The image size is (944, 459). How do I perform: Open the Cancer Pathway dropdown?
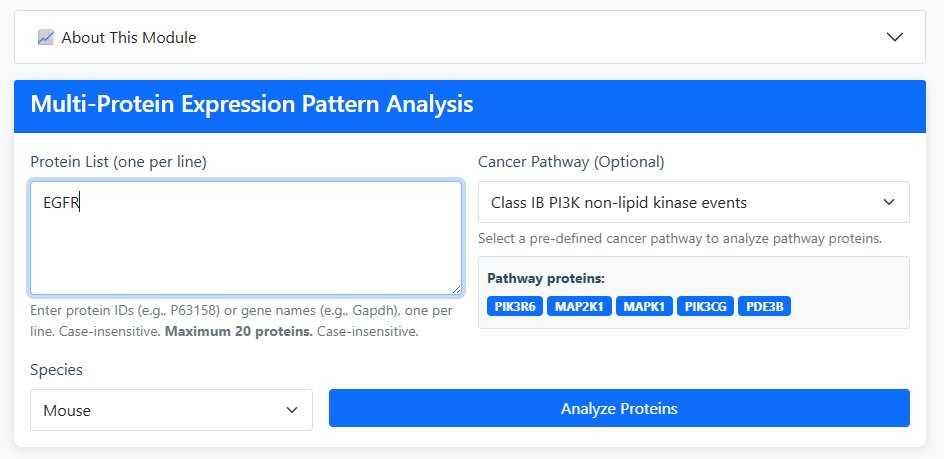[x=694, y=202]
